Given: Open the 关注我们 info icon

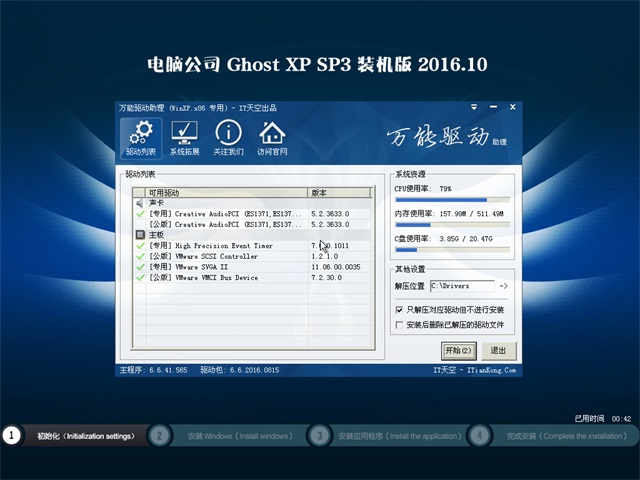Looking at the screenshot, I should 228,138.
